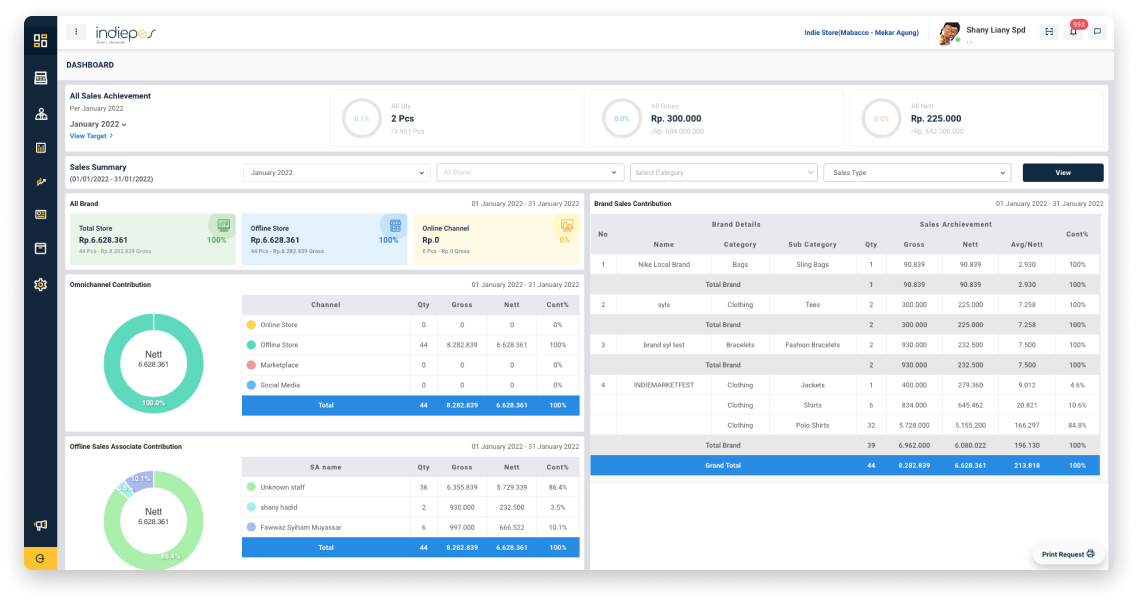Click the teal Offline Store legend dot
The image size is (1138, 602).
tap(251, 345)
